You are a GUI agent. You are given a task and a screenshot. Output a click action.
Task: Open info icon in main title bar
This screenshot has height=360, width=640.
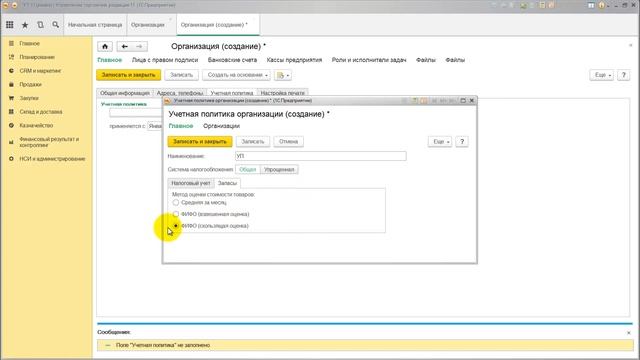click(x=602, y=5)
